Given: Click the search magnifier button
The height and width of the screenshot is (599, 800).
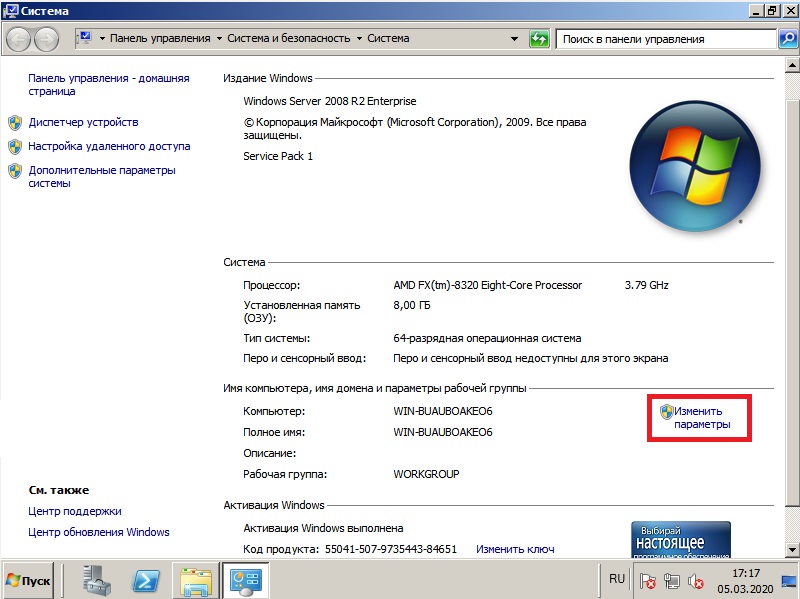Looking at the screenshot, I should click(x=788, y=38).
